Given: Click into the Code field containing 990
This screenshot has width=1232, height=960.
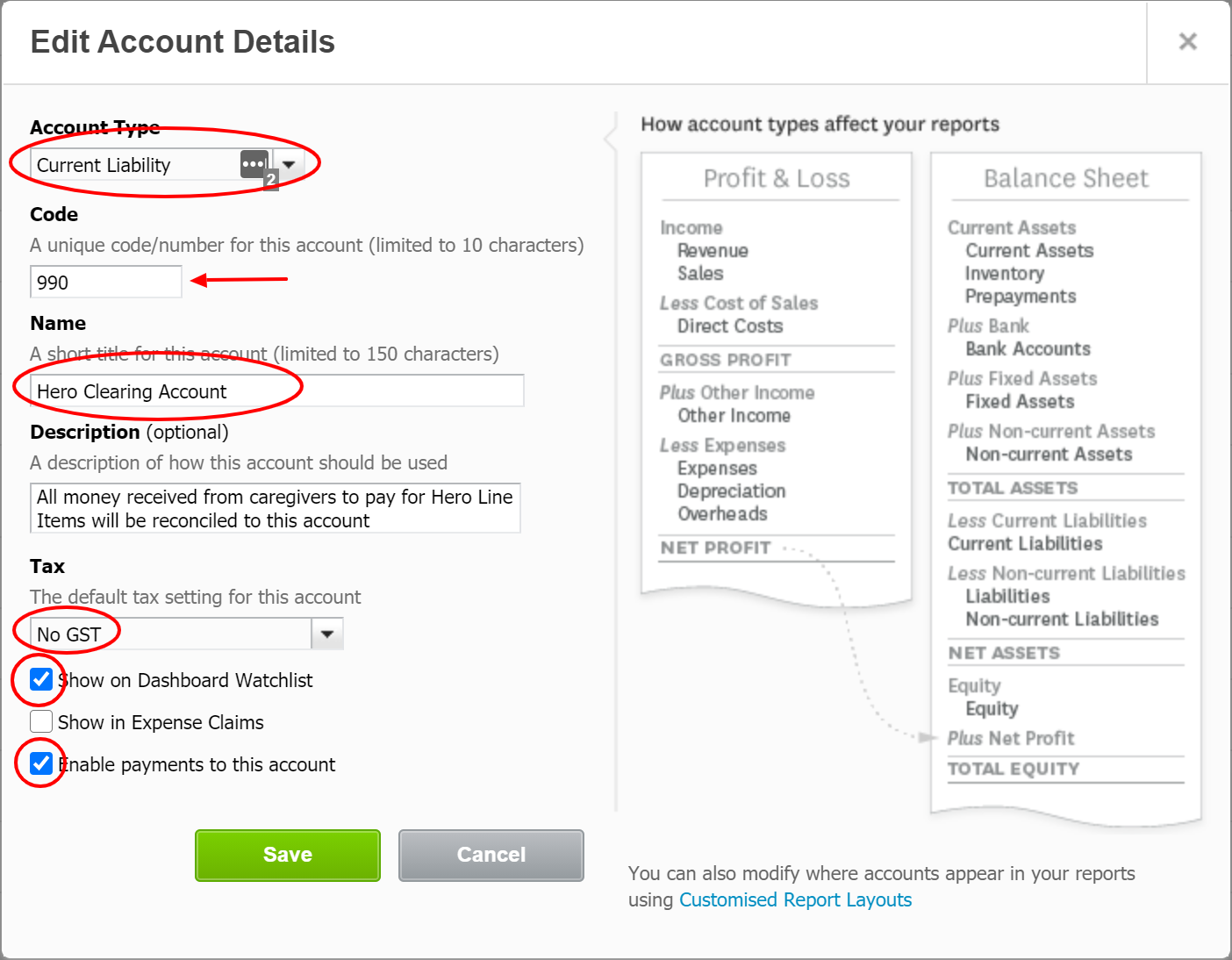Looking at the screenshot, I should [105, 283].
